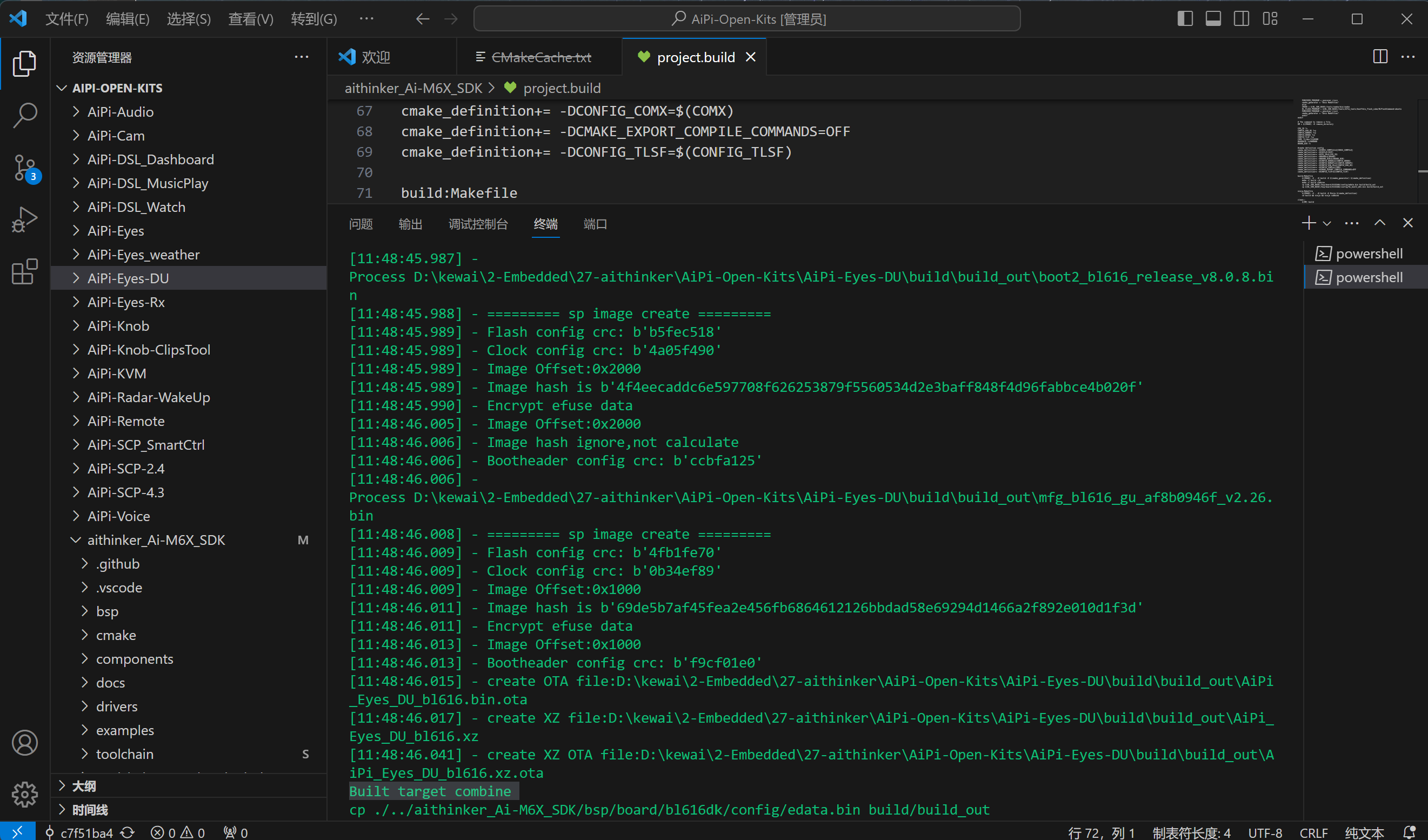Viewport: 1428px width, 840px height.
Task: Switch to the 欢迎 tab
Action: pyautogui.click(x=391, y=57)
